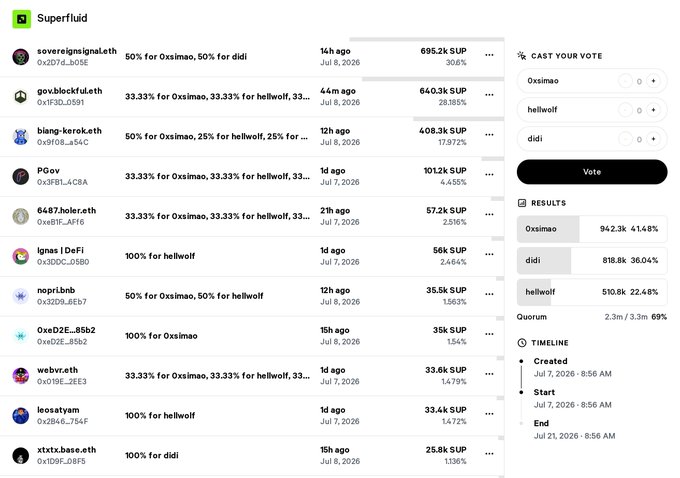Screen dimensions: 680x478
Task: Open PGov avatar icon
Action: (x=20, y=177)
